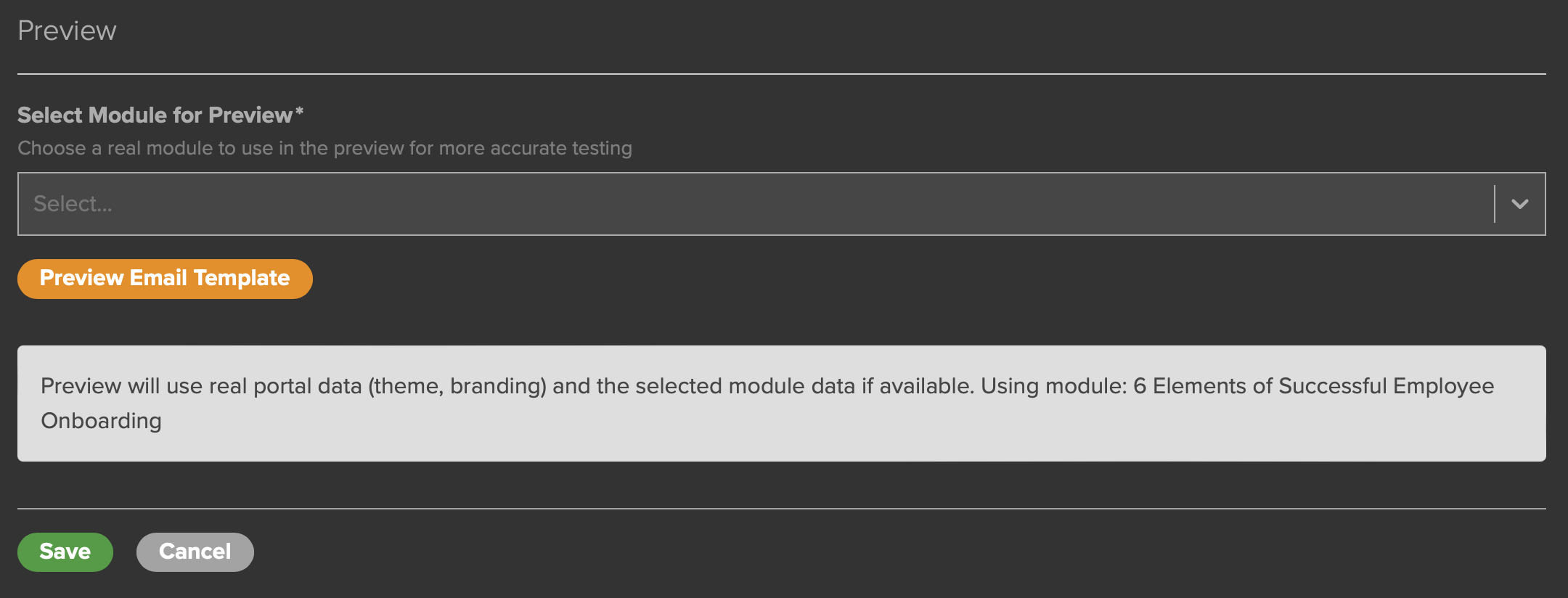
Task: Click the "Choose a real module" helper text
Action: pyautogui.click(x=324, y=148)
